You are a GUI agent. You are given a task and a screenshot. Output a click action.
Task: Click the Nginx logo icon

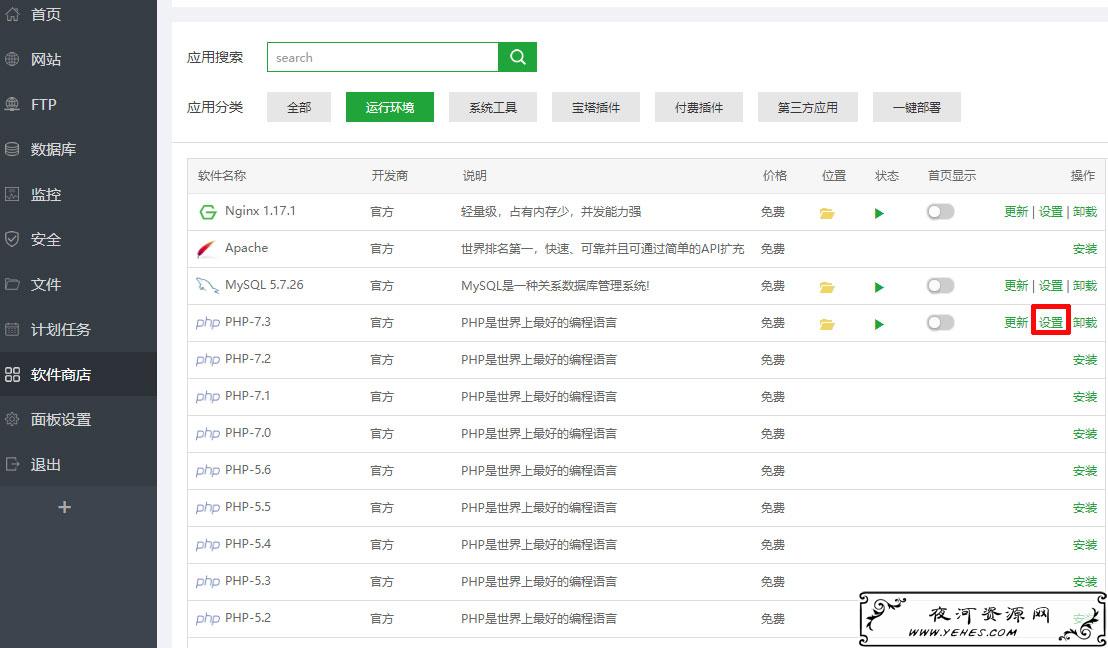(207, 211)
